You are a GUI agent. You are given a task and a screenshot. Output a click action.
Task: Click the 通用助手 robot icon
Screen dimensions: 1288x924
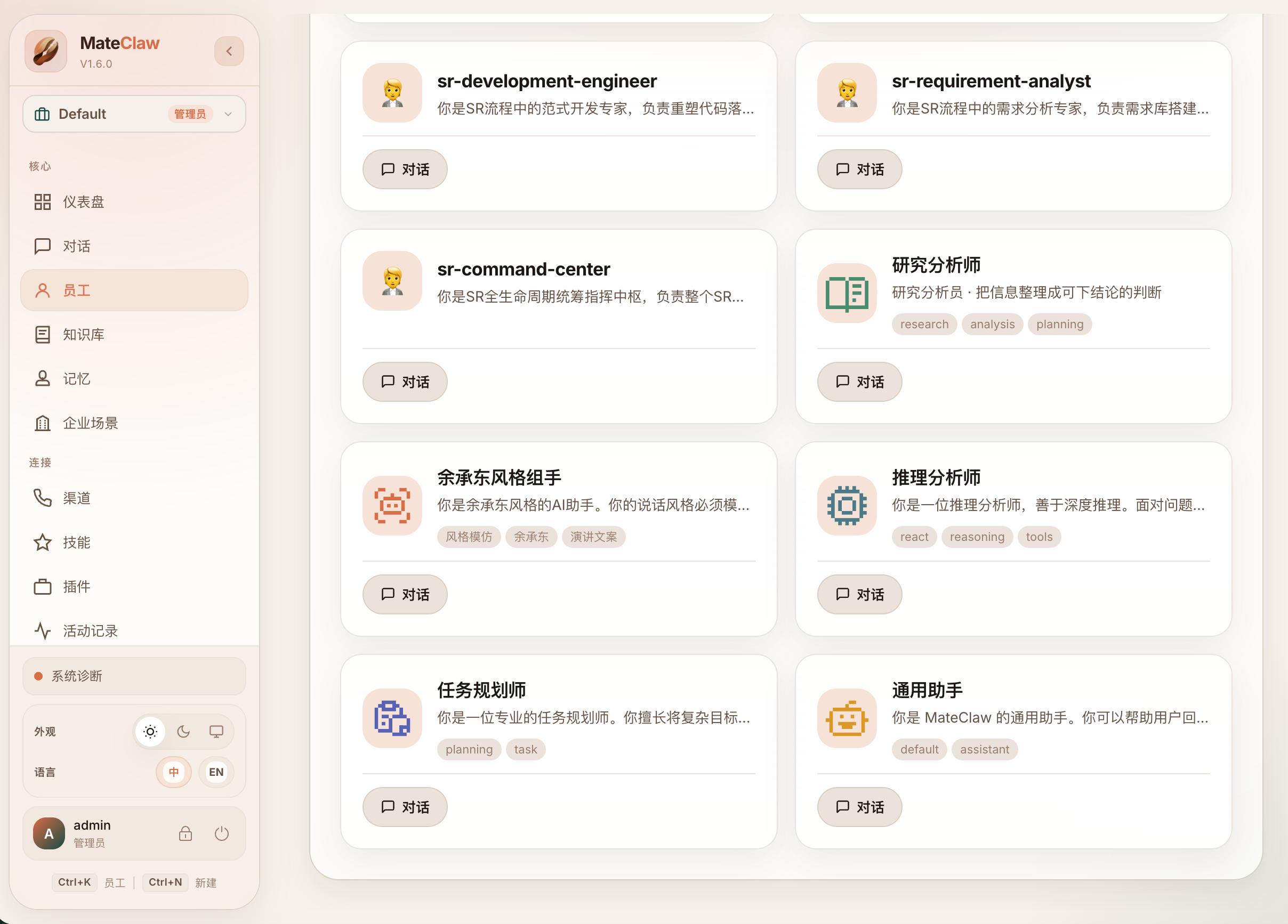click(x=847, y=718)
